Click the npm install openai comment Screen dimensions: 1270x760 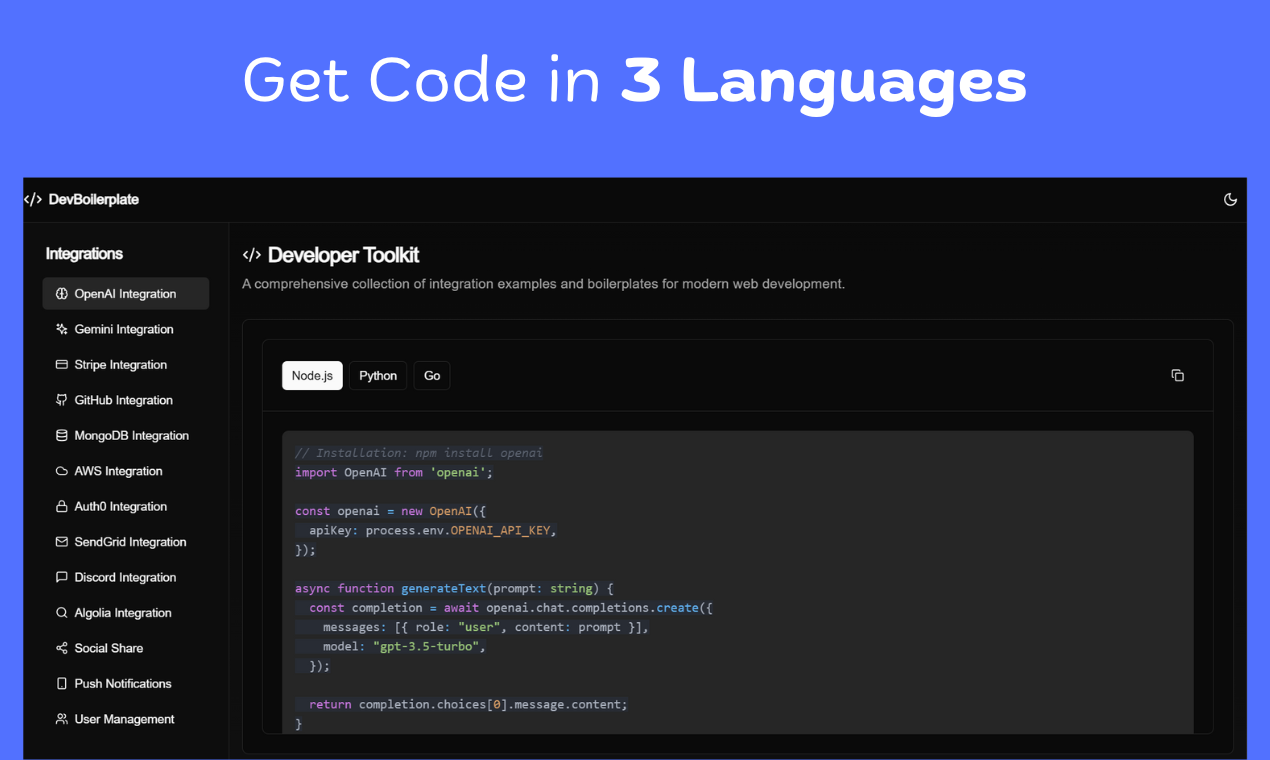click(x=419, y=453)
